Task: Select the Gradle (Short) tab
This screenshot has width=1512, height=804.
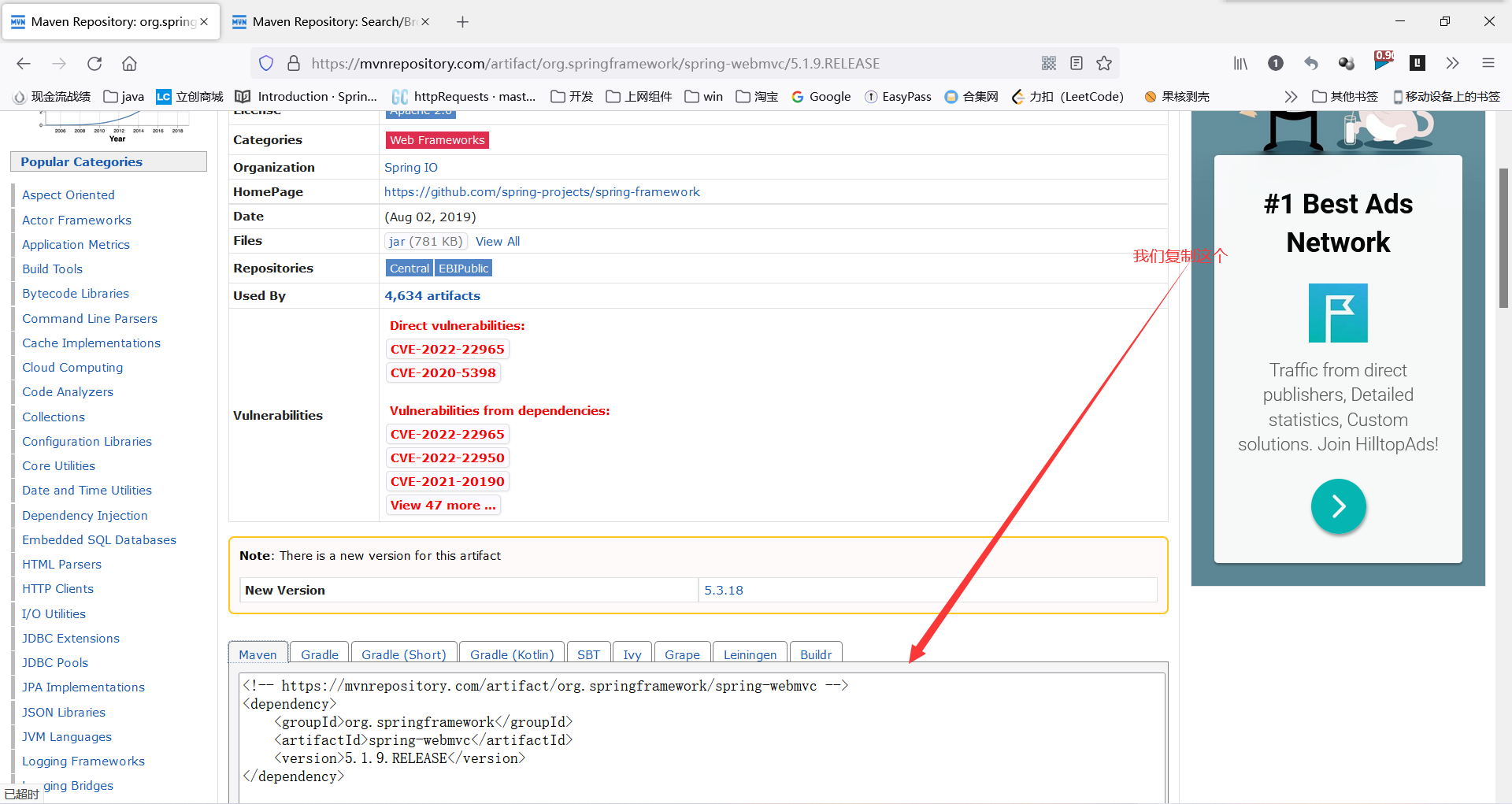Action: coord(404,654)
